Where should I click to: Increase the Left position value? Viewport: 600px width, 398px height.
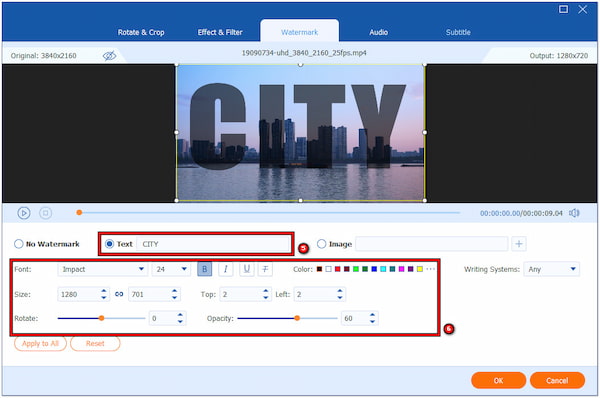[x=340, y=291]
